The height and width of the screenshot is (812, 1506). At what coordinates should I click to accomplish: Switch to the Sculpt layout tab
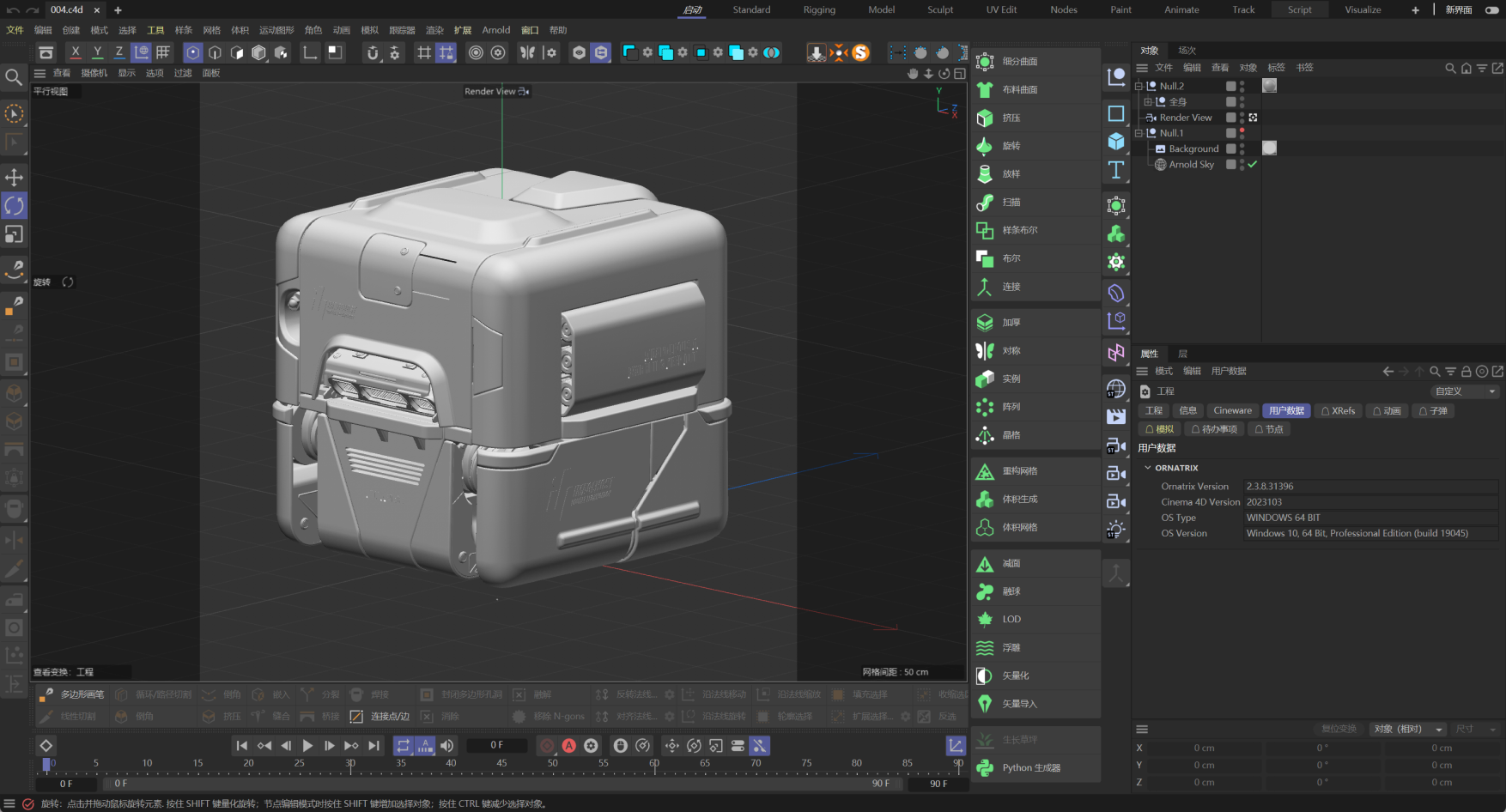pyautogui.click(x=940, y=9)
